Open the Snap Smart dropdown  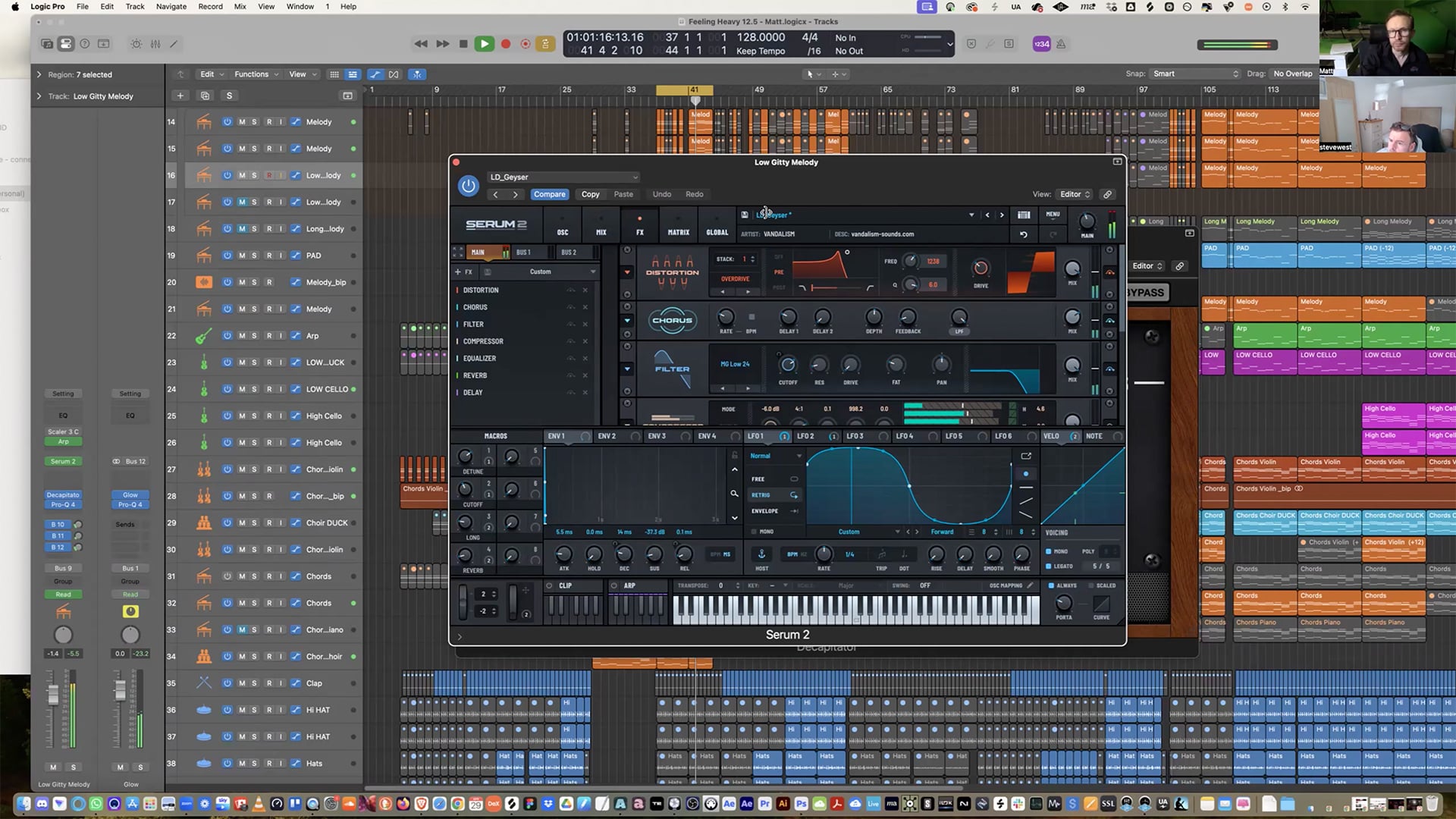coord(1196,74)
